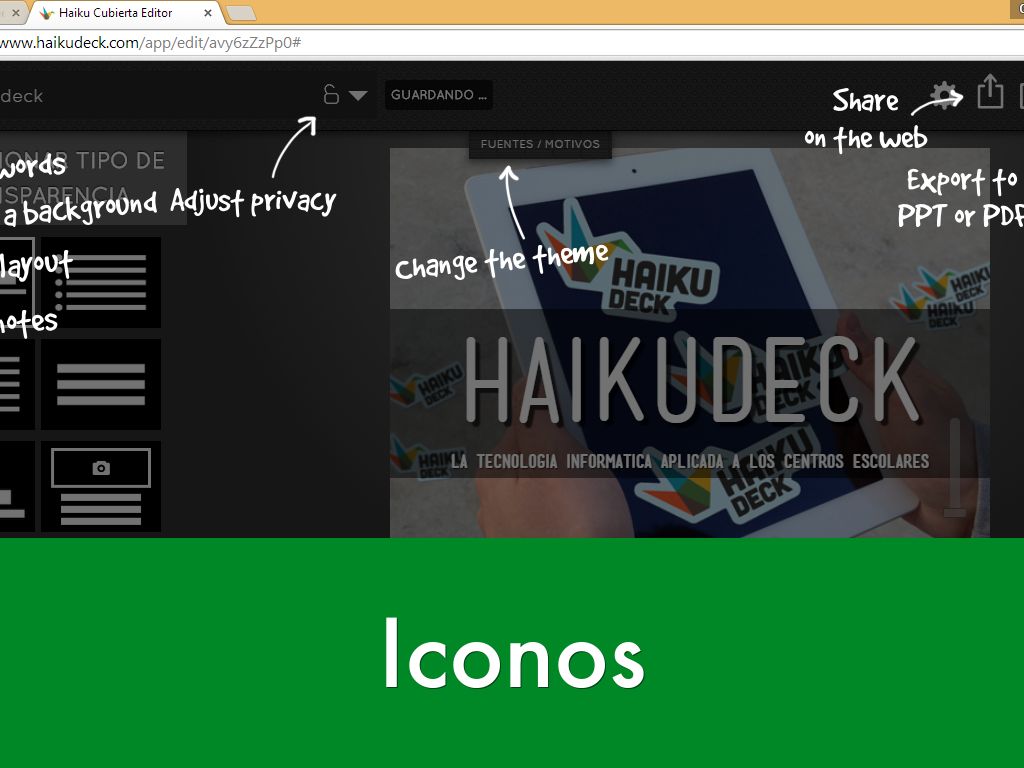Click the vertical slider on slide's right edge
This screenshot has width=1024, height=768.
click(955, 465)
